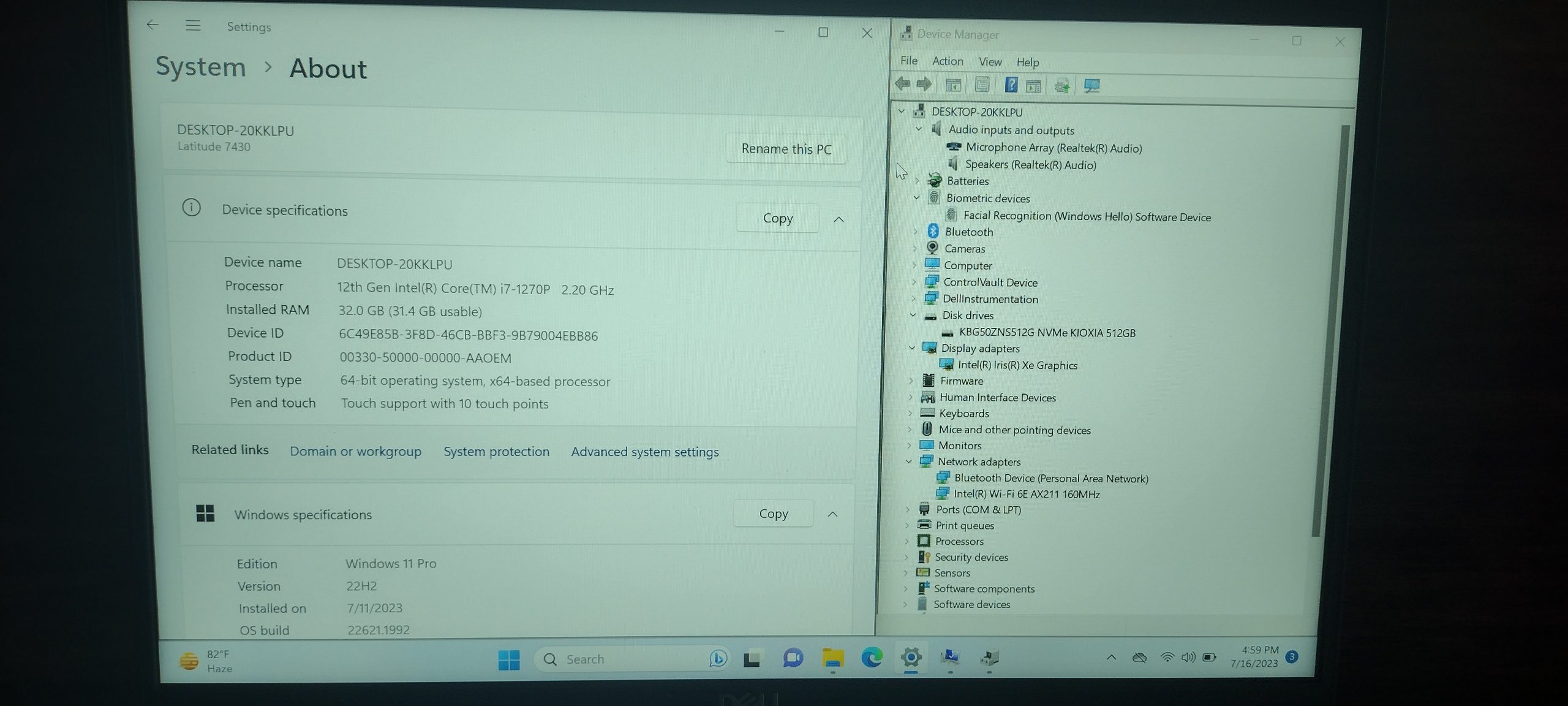
Task: Select the Mice and other pointing devices category
Action: pyautogui.click(x=1014, y=430)
